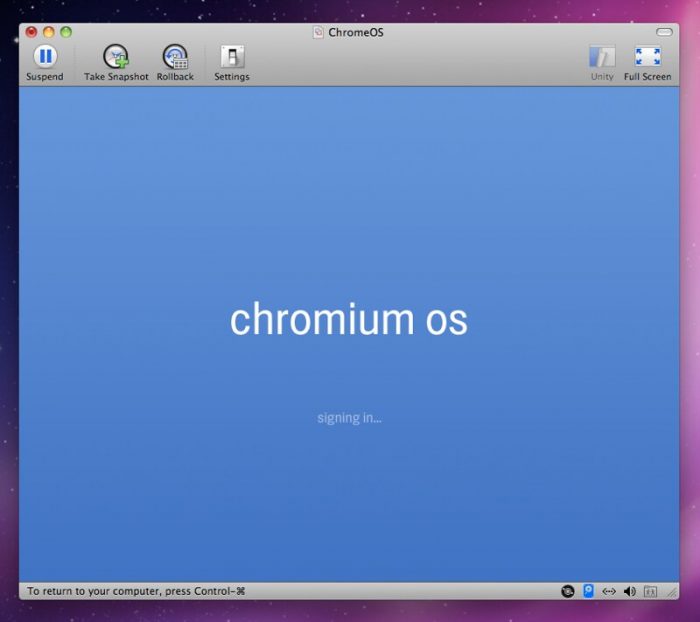Click the 'signing in...' status text

point(350,418)
